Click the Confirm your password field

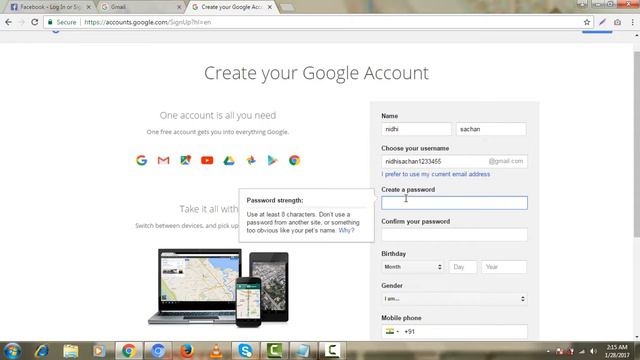(x=454, y=235)
